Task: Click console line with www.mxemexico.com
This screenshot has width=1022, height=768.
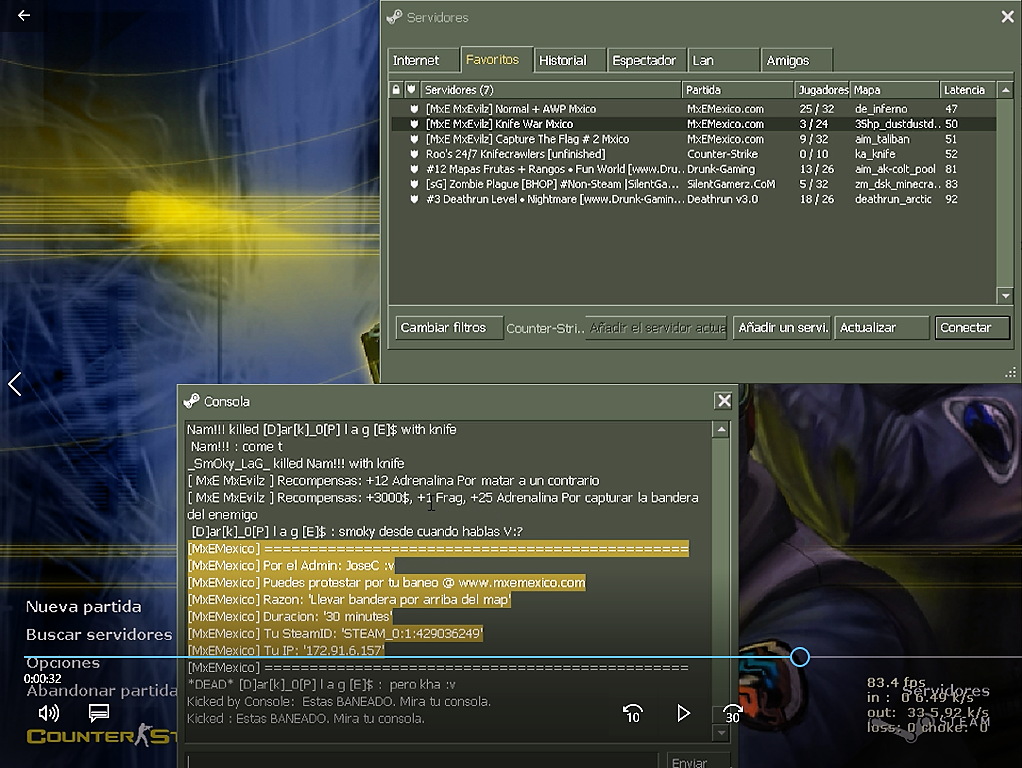Action: click(x=387, y=582)
